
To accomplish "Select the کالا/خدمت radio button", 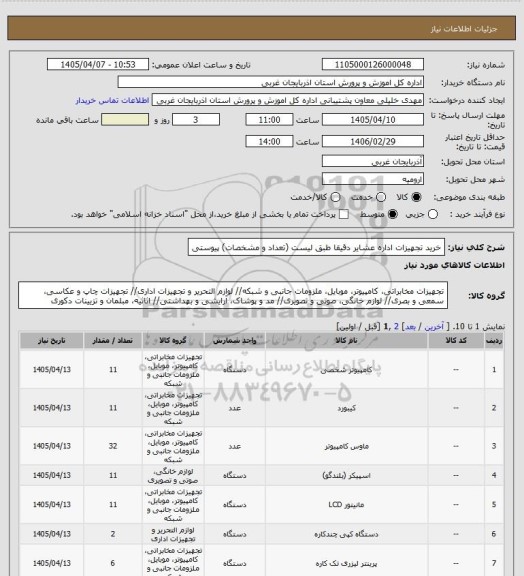I will 335,197.
